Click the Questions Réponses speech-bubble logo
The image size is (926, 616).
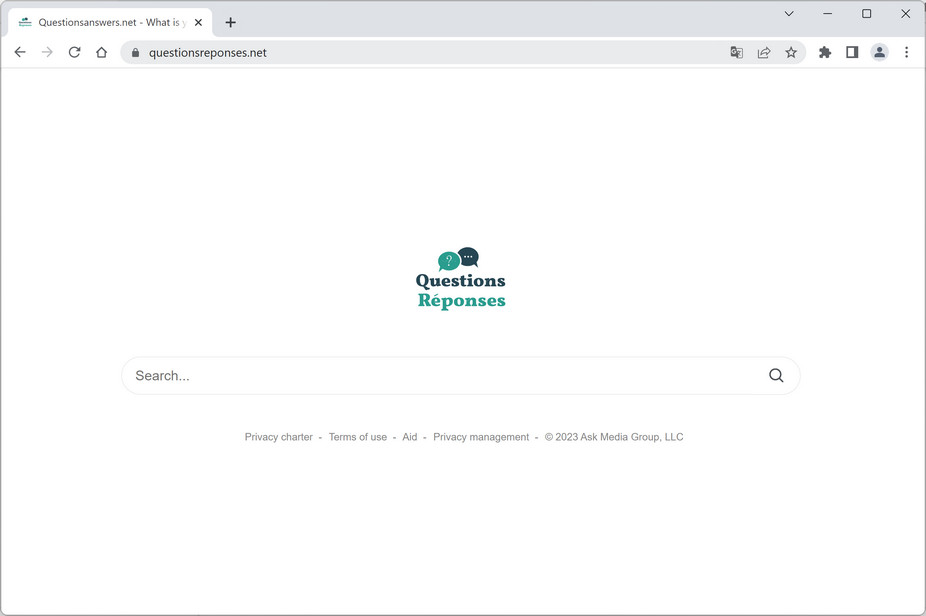point(457,259)
